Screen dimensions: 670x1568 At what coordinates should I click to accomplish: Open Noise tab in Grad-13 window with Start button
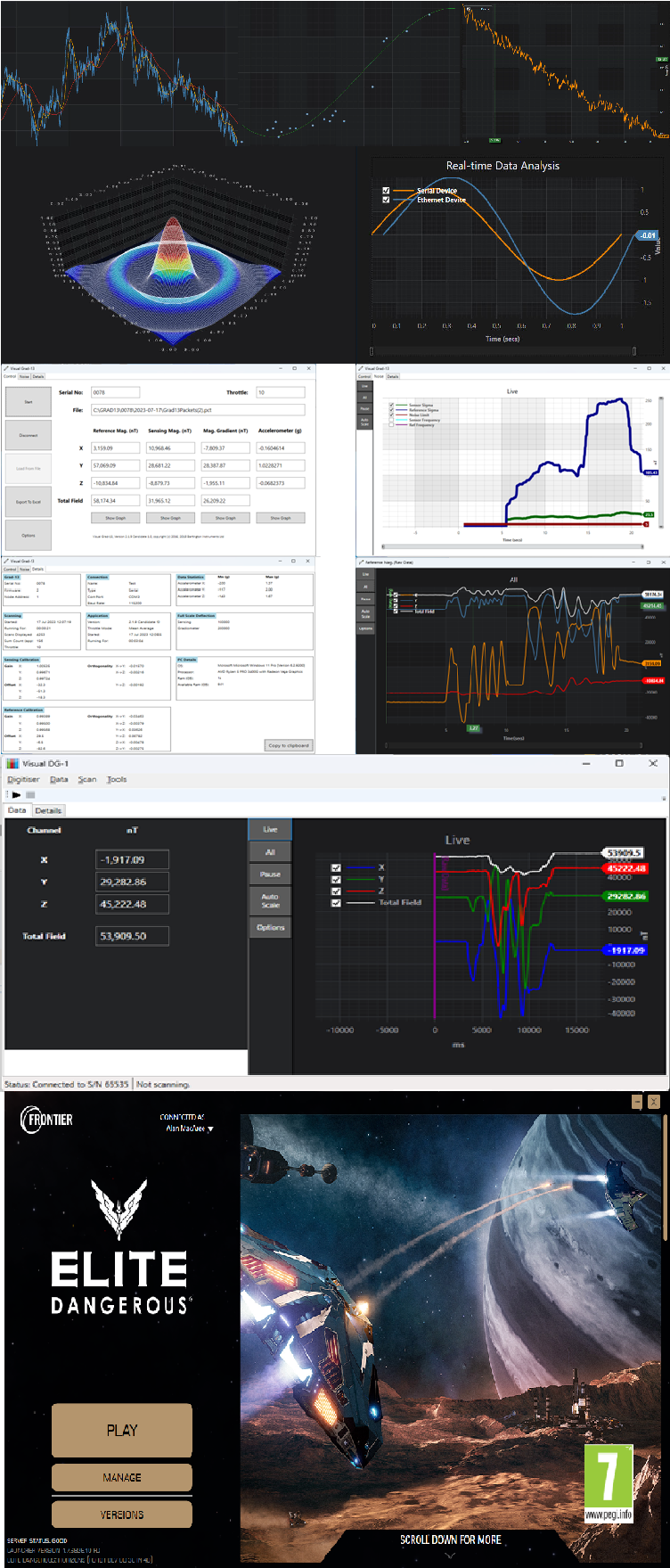[25, 377]
